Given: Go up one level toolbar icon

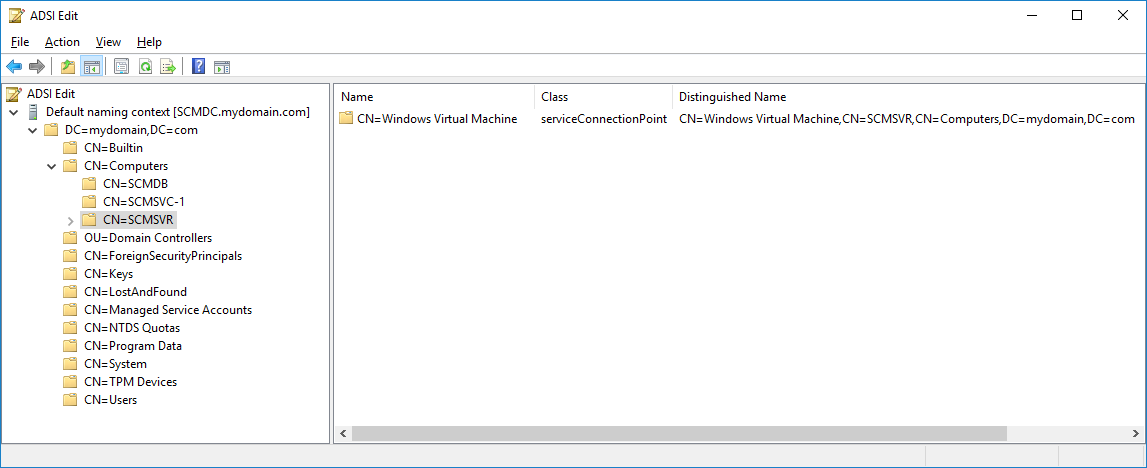Looking at the screenshot, I should pyautogui.click(x=68, y=67).
